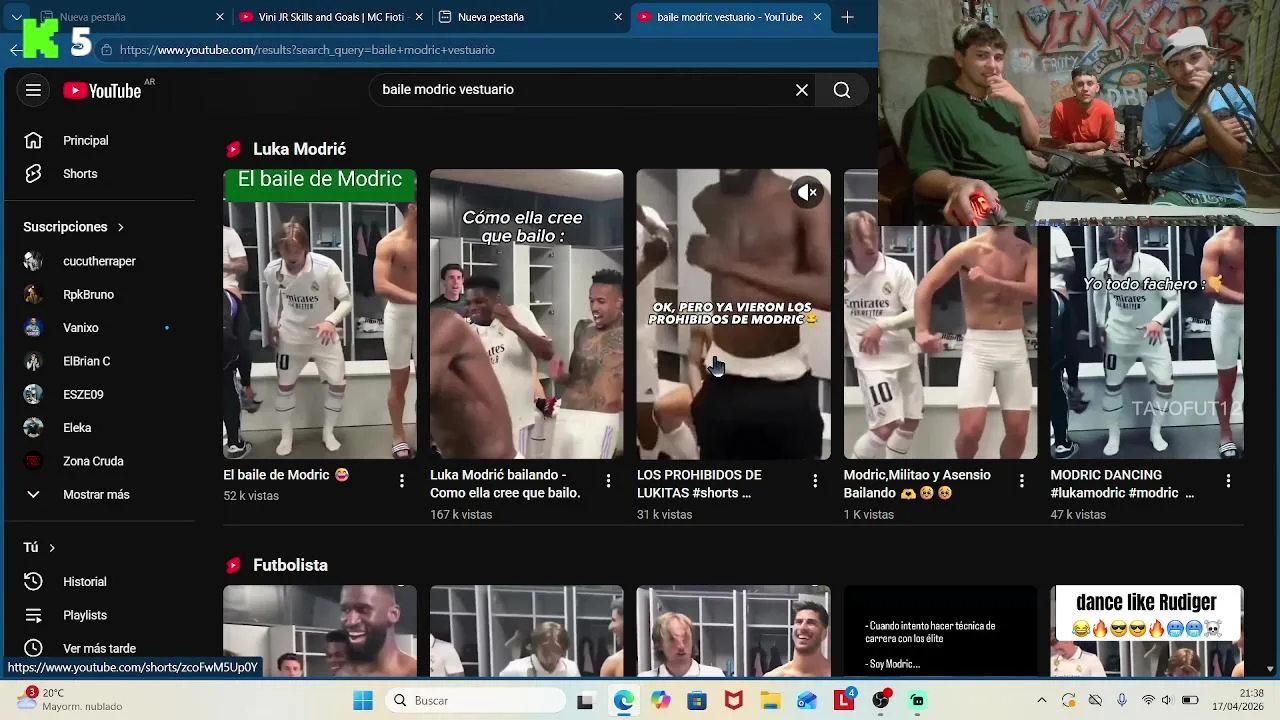Open options for Modric, Militao y Asensio short
The image size is (1280, 720).
click(x=1021, y=481)
